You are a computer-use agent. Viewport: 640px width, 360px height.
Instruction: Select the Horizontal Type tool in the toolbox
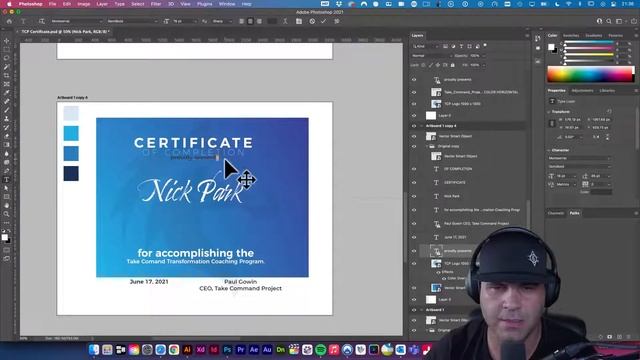pos(7,180)
